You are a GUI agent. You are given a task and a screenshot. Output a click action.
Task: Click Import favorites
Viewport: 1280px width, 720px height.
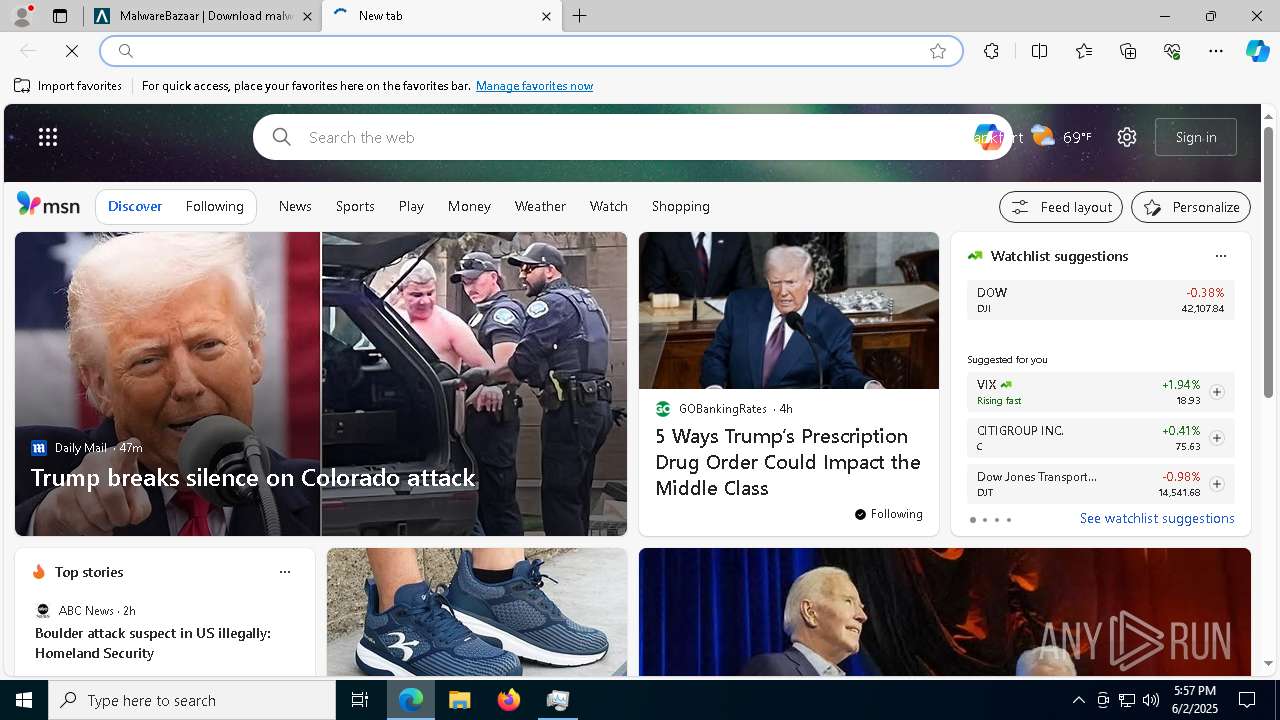click(68, 86)
